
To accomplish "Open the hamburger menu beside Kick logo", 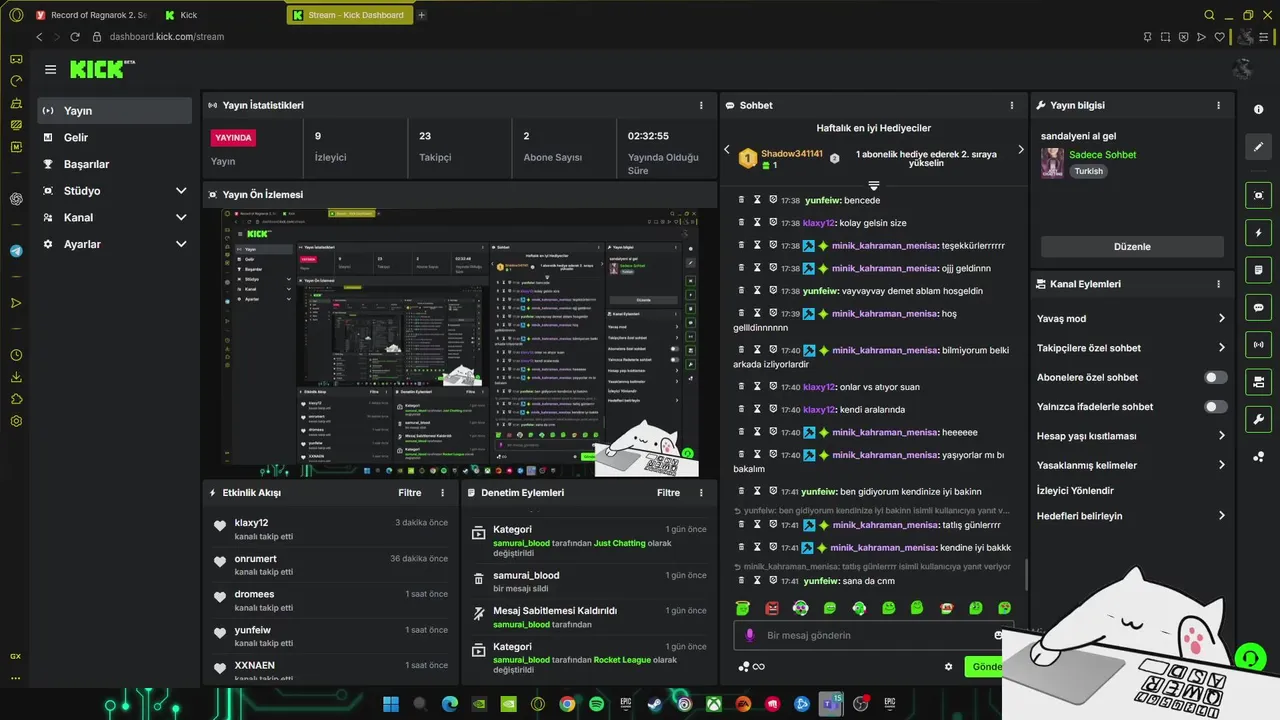I will coord(50,70).
